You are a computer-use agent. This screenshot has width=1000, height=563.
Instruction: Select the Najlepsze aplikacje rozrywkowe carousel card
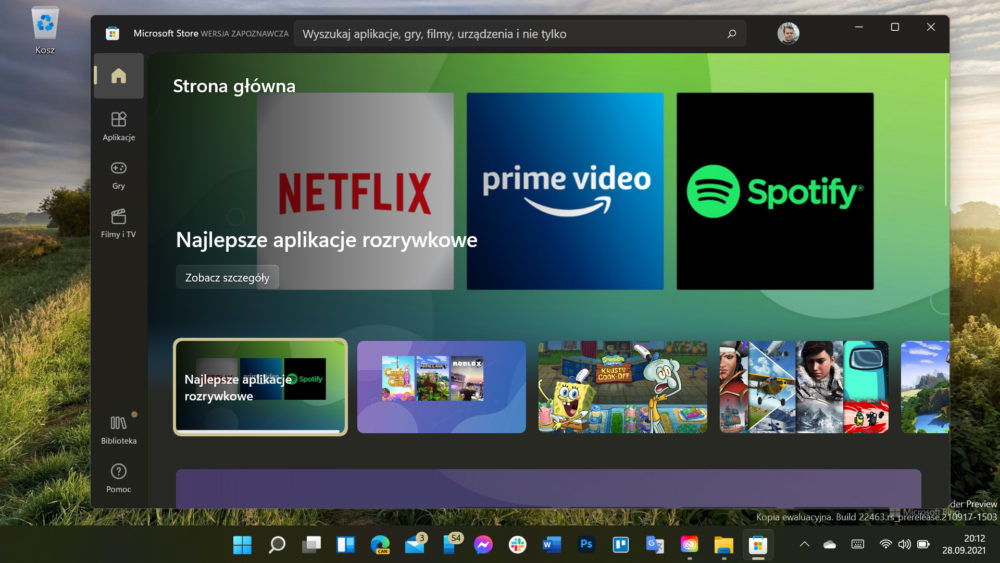pyautogui.click(x=260, y=387)
